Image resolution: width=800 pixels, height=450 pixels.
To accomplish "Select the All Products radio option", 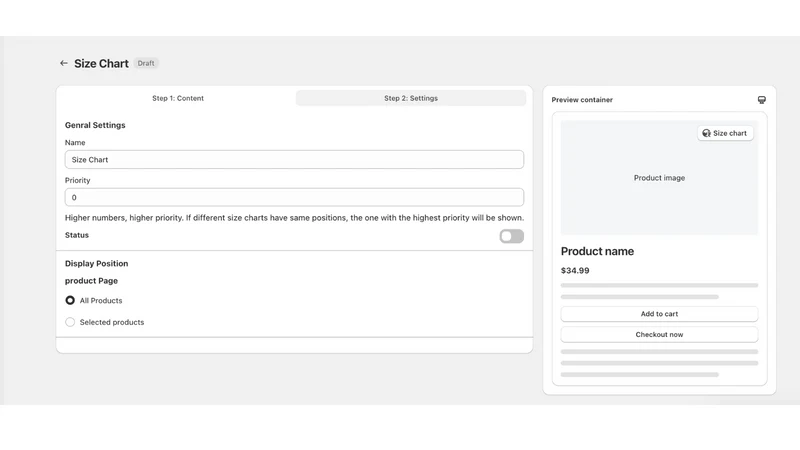I will click(x=70, y=301).
